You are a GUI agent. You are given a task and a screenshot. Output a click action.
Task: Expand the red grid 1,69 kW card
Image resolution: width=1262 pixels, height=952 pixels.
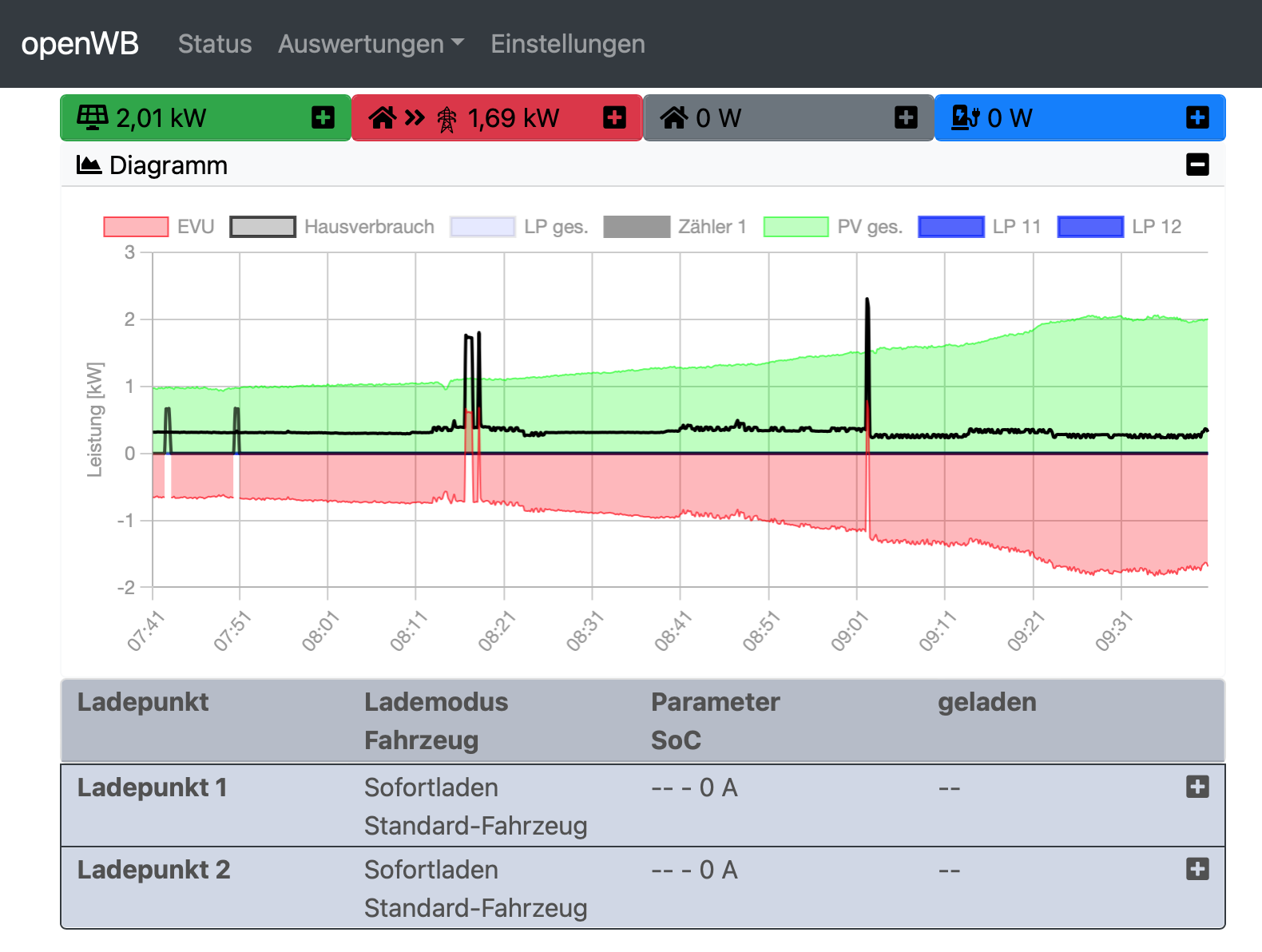point(614,118)
